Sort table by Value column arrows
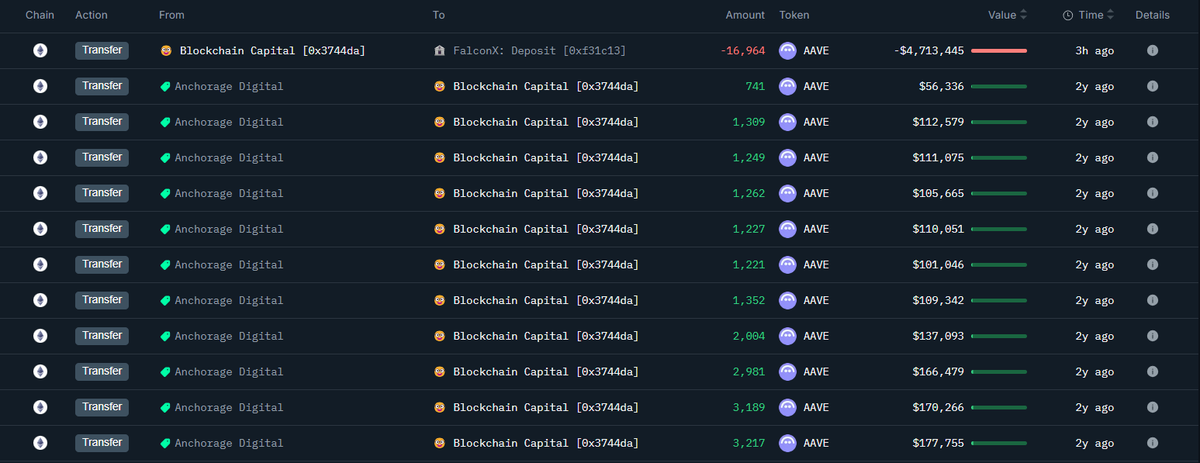Screen dimensions: 1200x463 pos(1023,15)
